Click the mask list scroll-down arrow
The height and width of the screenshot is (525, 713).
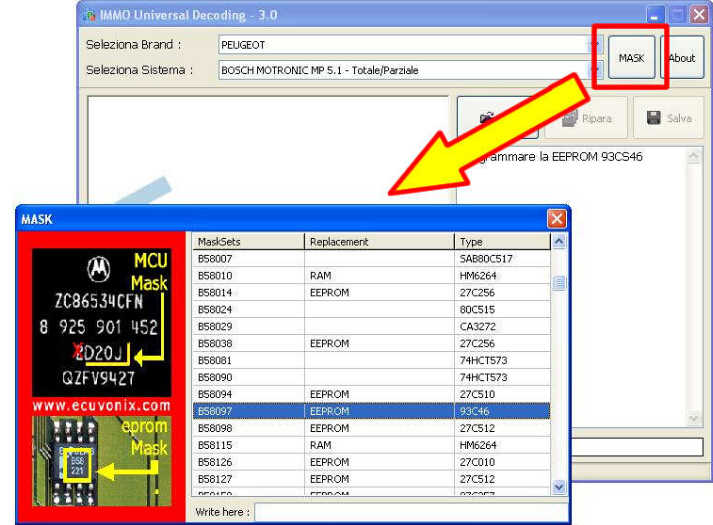click(559, 487)
